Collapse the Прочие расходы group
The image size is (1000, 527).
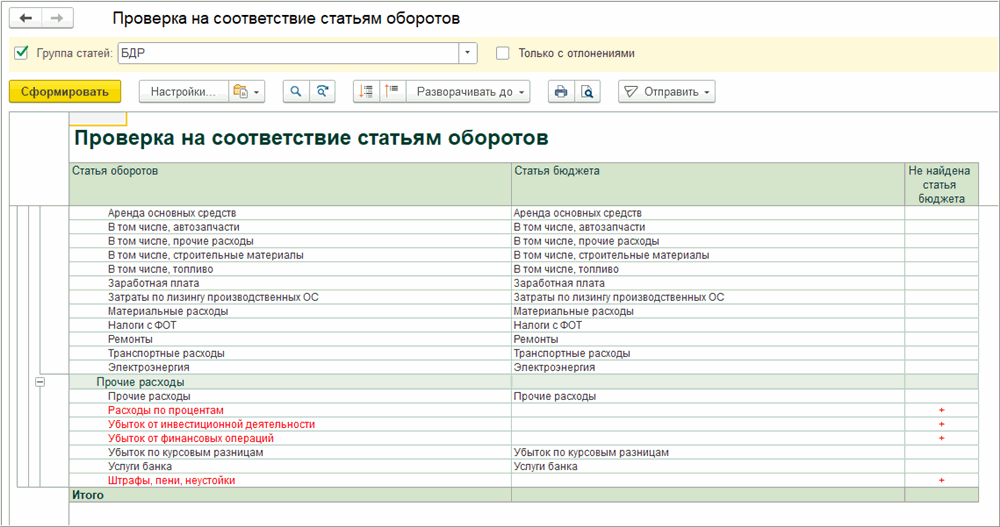(x=41, y=382)
